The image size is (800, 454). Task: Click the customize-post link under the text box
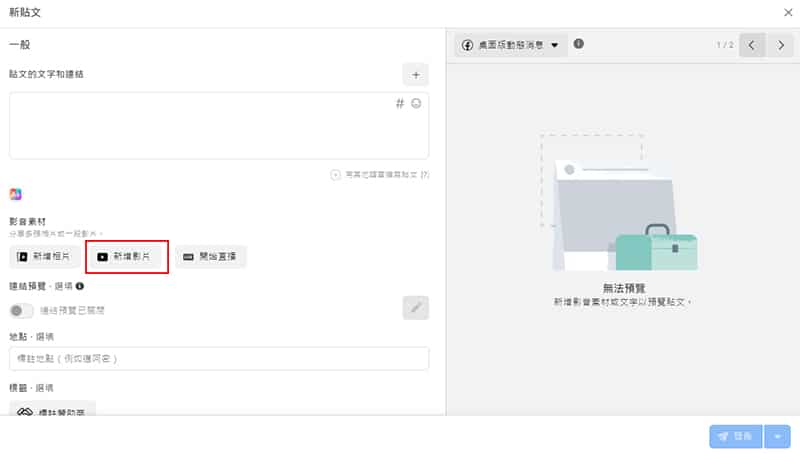pyautogui.click(x=380, y=174)
